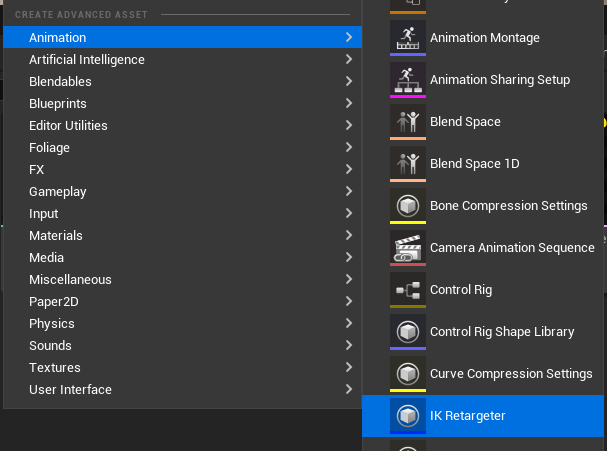Click the Foliage label
This screenshot has width=607, height=451.
tap(49, 147)
